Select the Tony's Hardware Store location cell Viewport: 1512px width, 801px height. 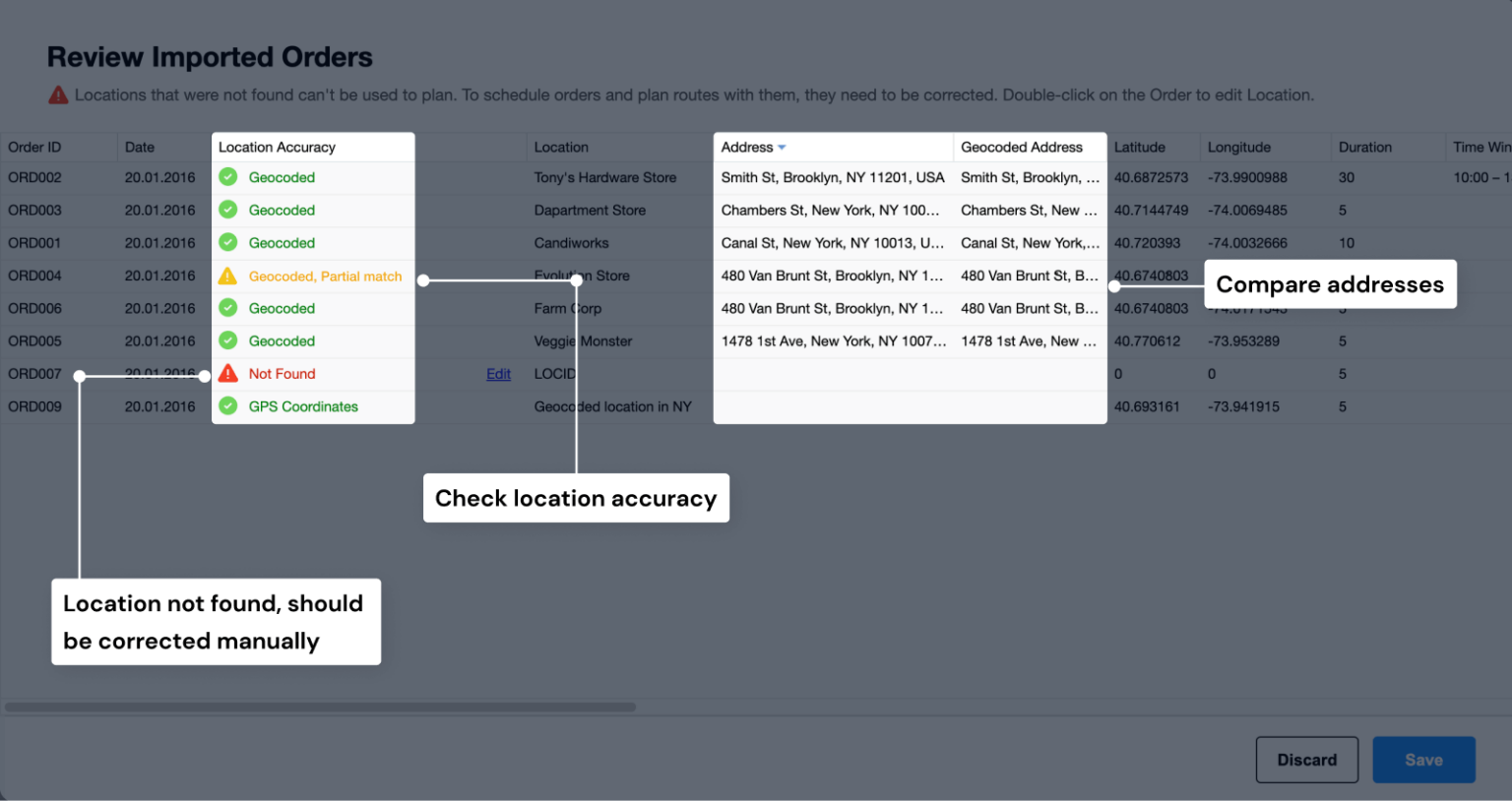[604, 178]
